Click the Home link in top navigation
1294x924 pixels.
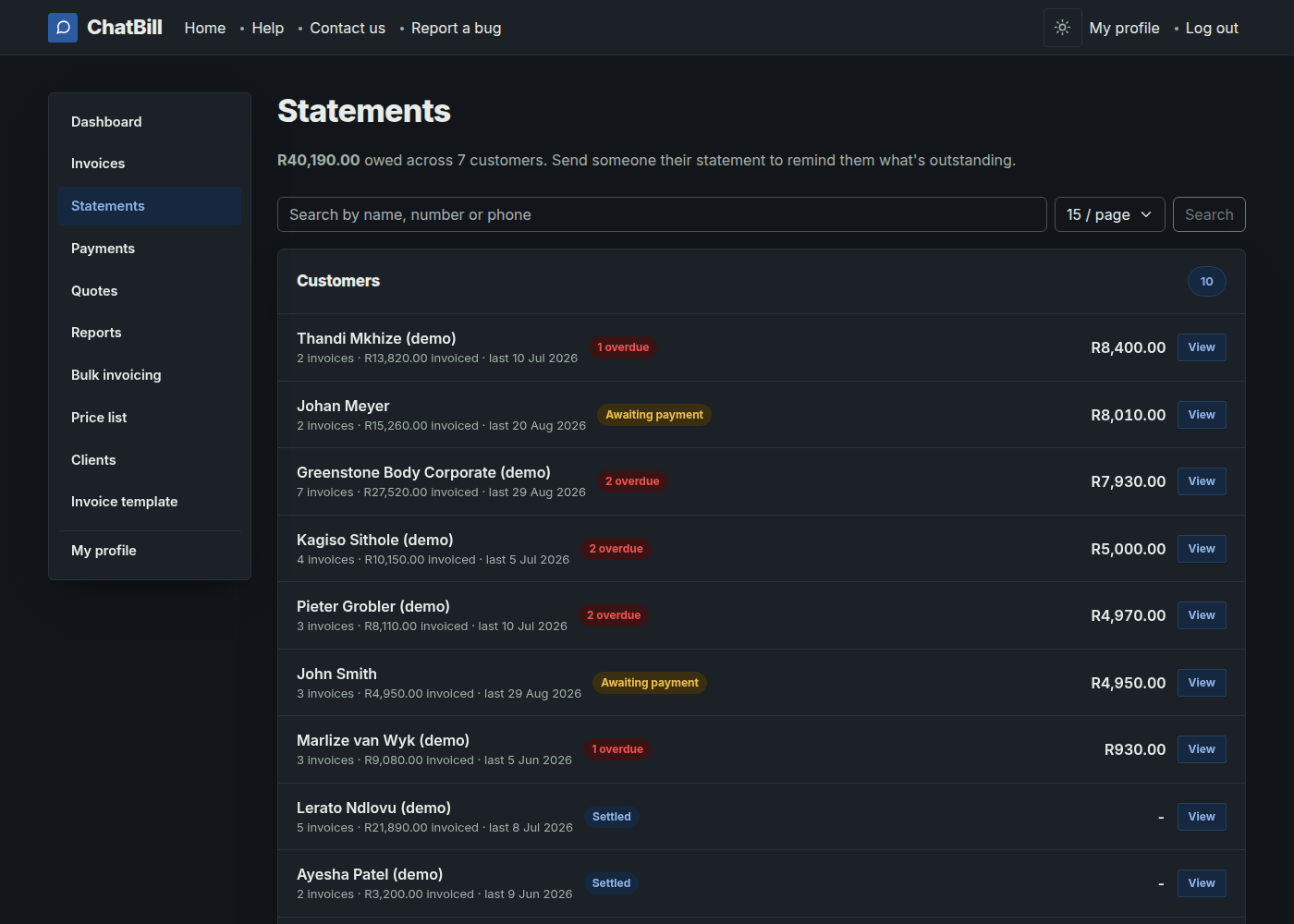[x=205, y=28]
